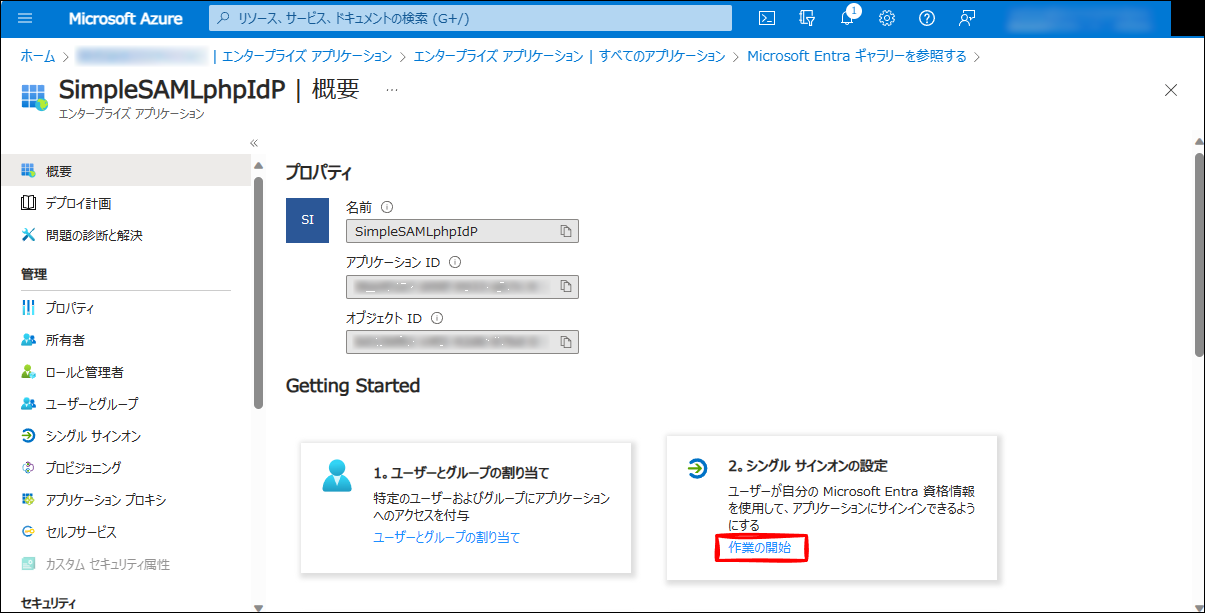Open the more options ellipsis beside 概要

392,89
